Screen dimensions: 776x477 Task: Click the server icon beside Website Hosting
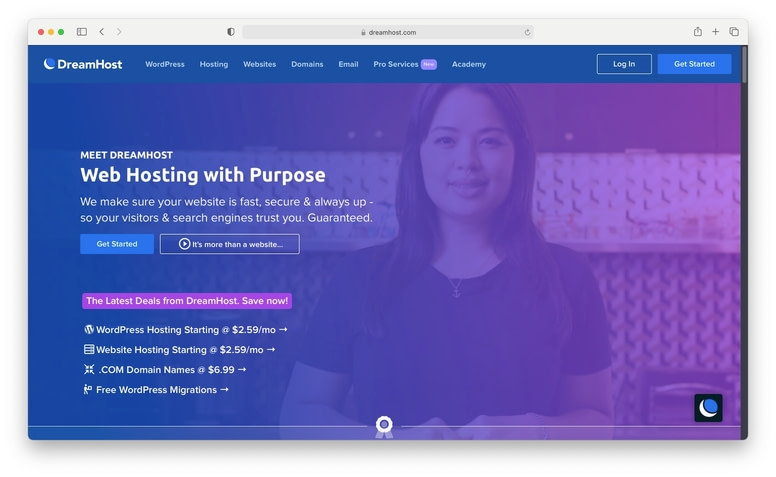(x=89, y=349)
